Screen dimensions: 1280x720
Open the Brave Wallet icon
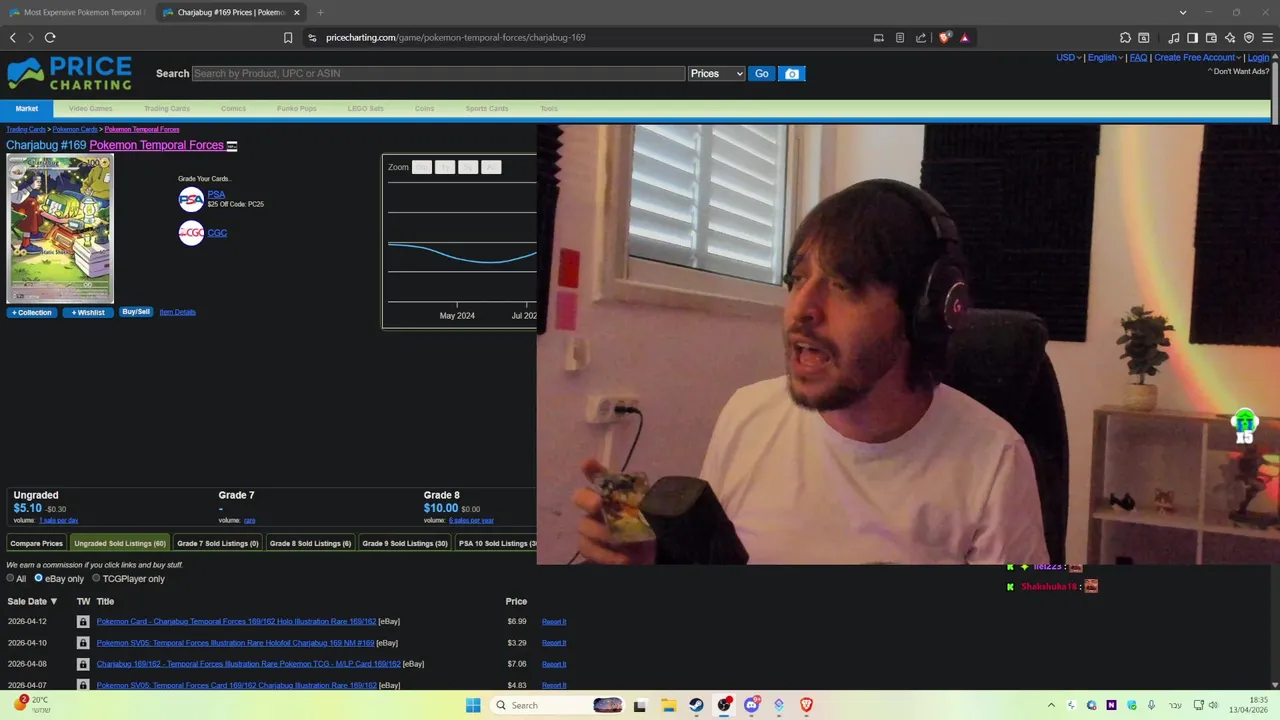click(1211, 37)
